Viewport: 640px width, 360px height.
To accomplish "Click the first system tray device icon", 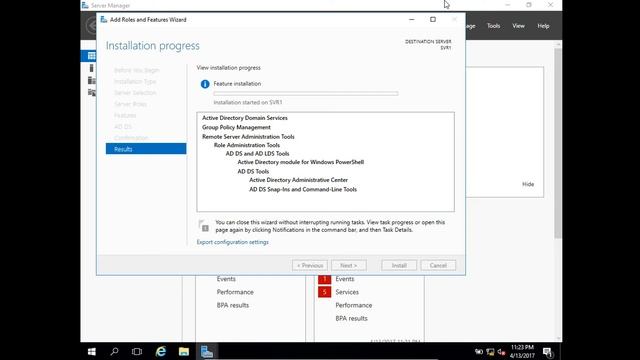I will tap(479, 352).
